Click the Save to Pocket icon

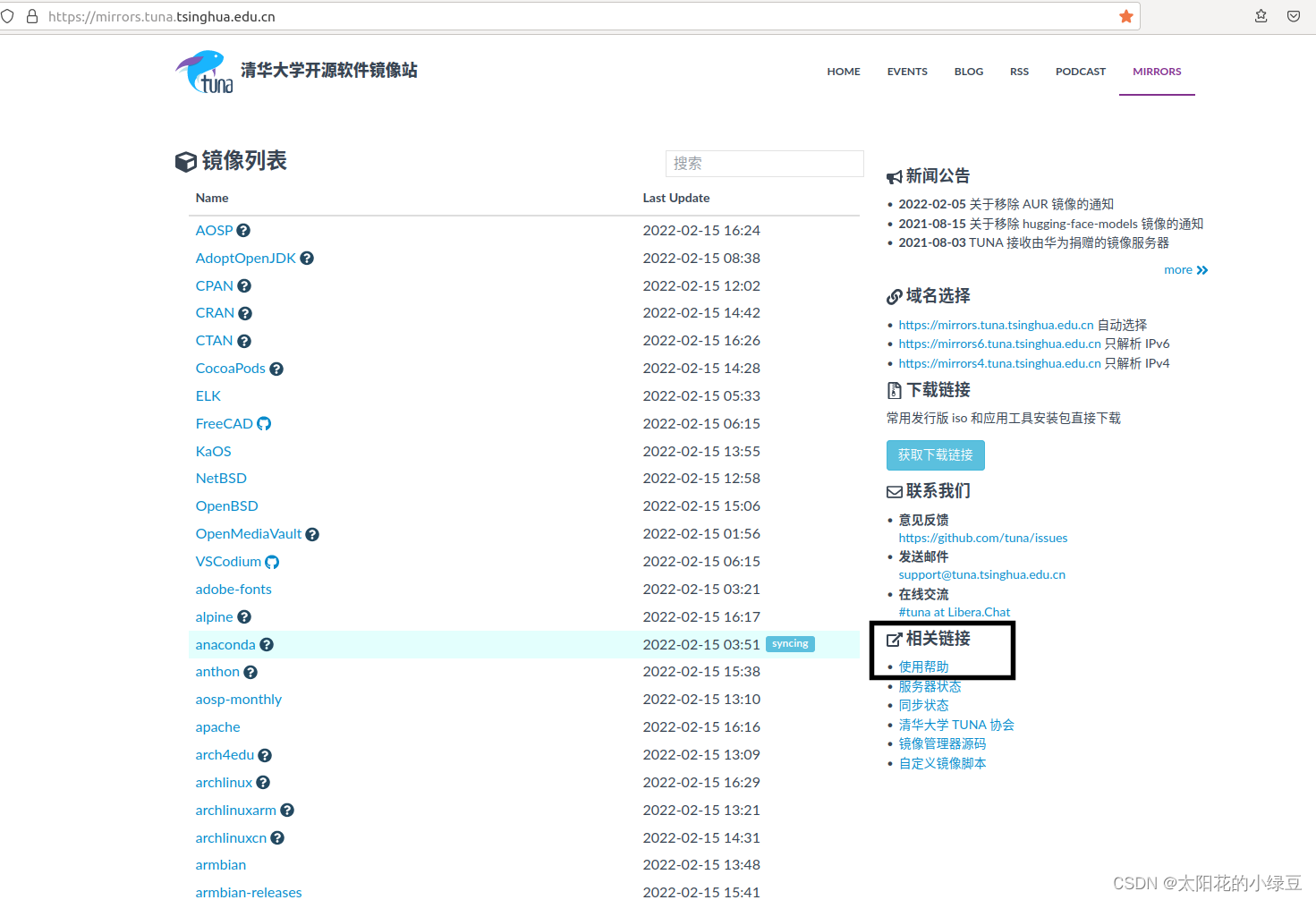[1293, 15]
